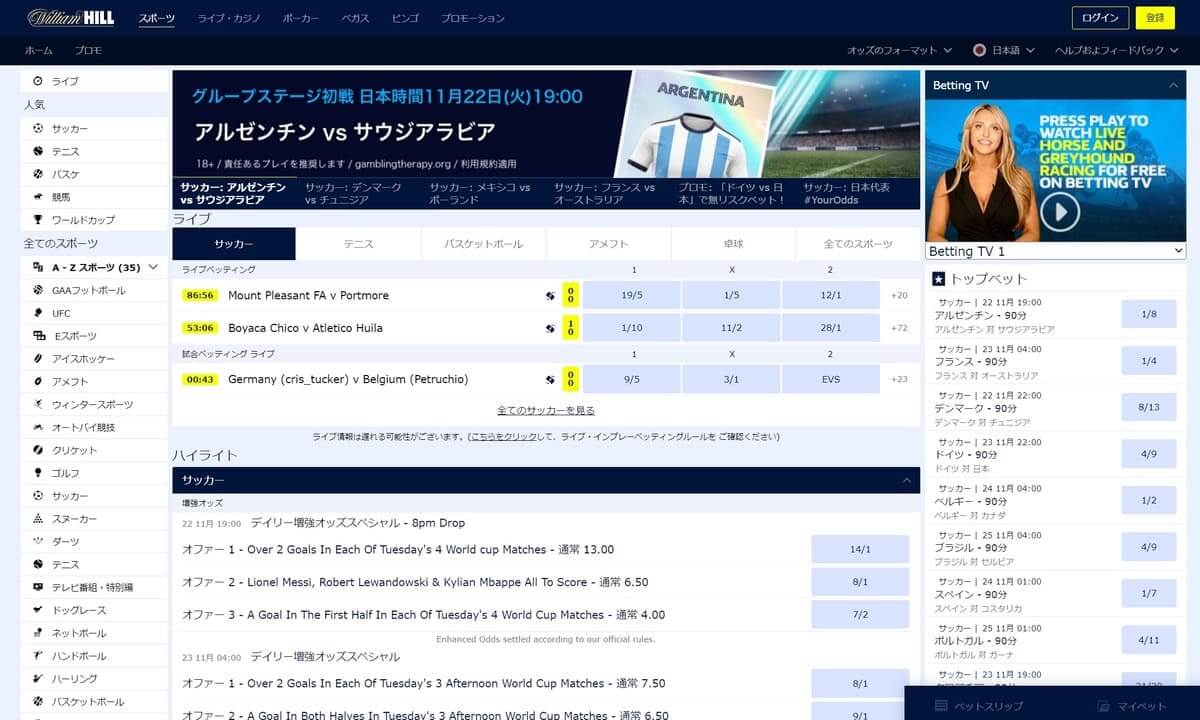Switch to the live 卓球 tab
The width and height of the screenshot is (1200, 720).
click(733, 244)
